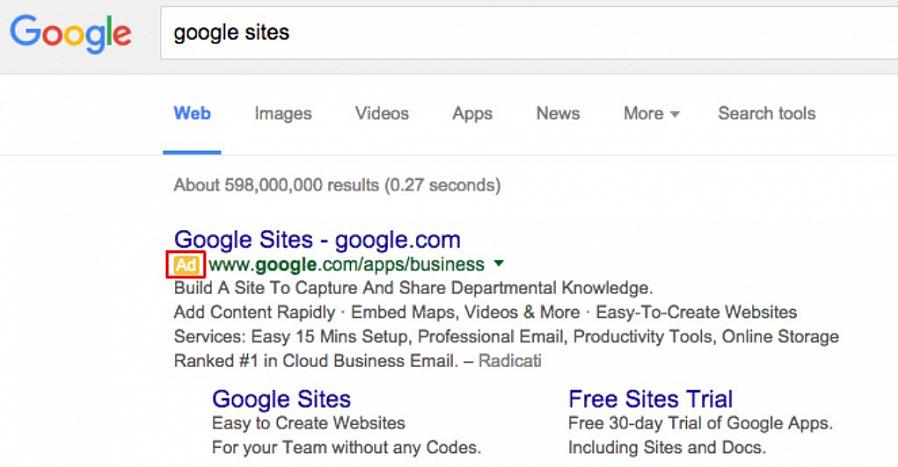Switch to the Videos tab
Screen dimensions: 898x467
382,113
